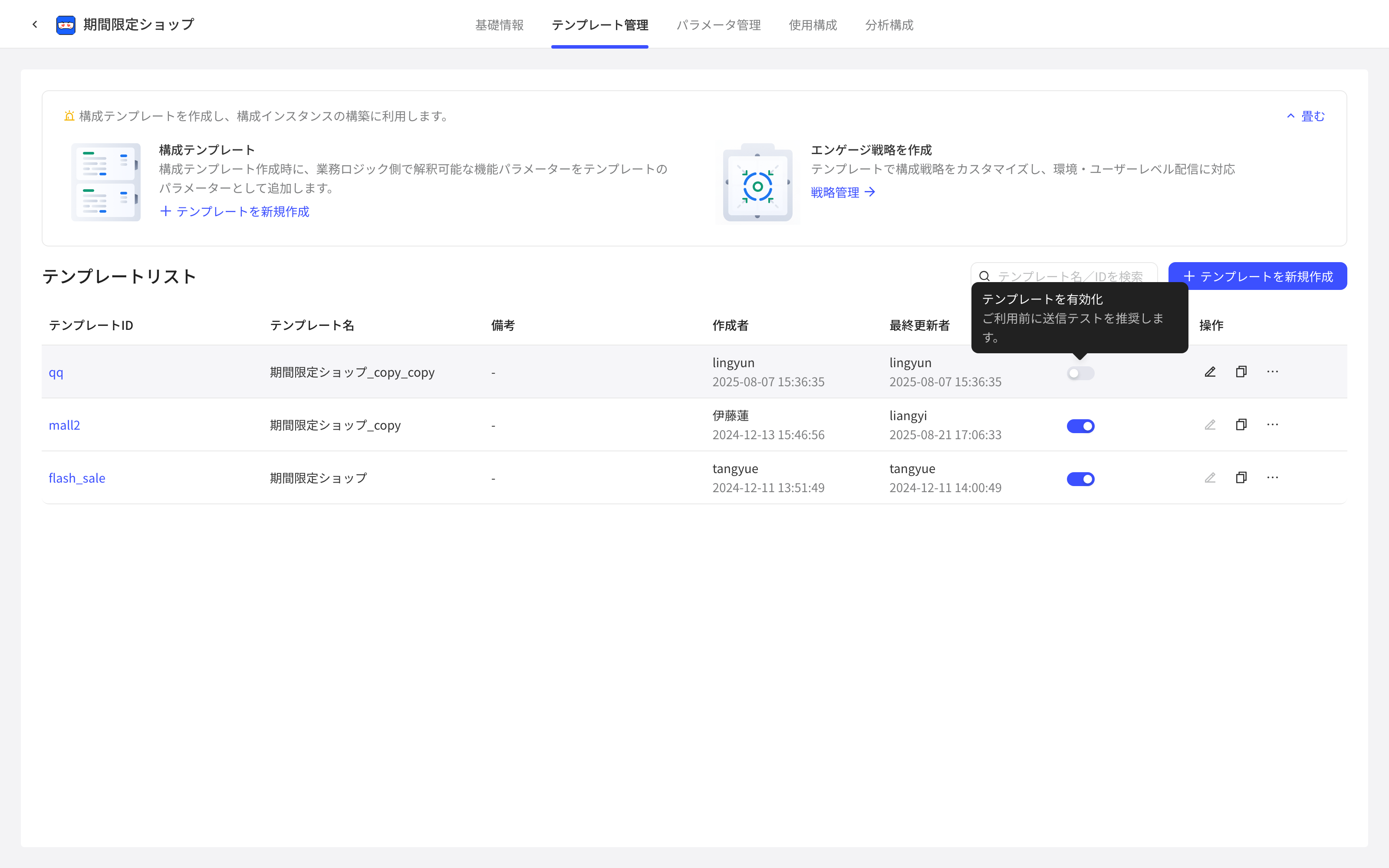Viewport: 1389px width, 868px height.
Task: Disable the mall2 template toggle
Action: (x=1080, y=426)
